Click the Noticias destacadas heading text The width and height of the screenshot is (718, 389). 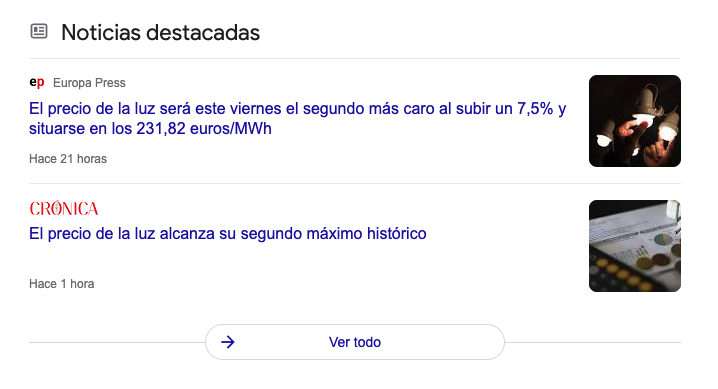click(160, 32)
